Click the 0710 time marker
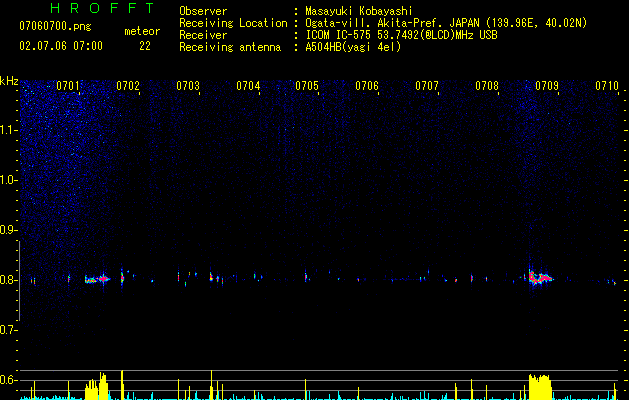The height and width of the screenshot is (400, 629). pos(607,86)
